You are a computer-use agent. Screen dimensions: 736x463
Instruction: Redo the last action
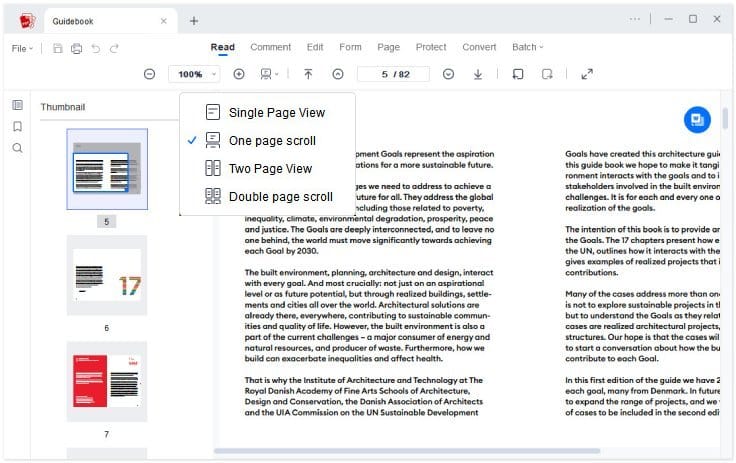[114, 48]
